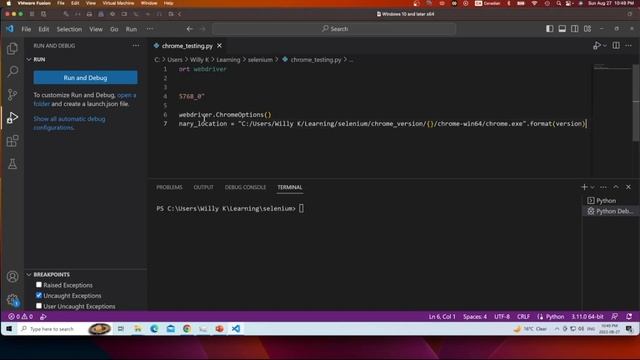Image resolution: width=640 pixels, height=360 pixels.
Task: Create a new terminal with plus icon
Action: click(584, 187)
